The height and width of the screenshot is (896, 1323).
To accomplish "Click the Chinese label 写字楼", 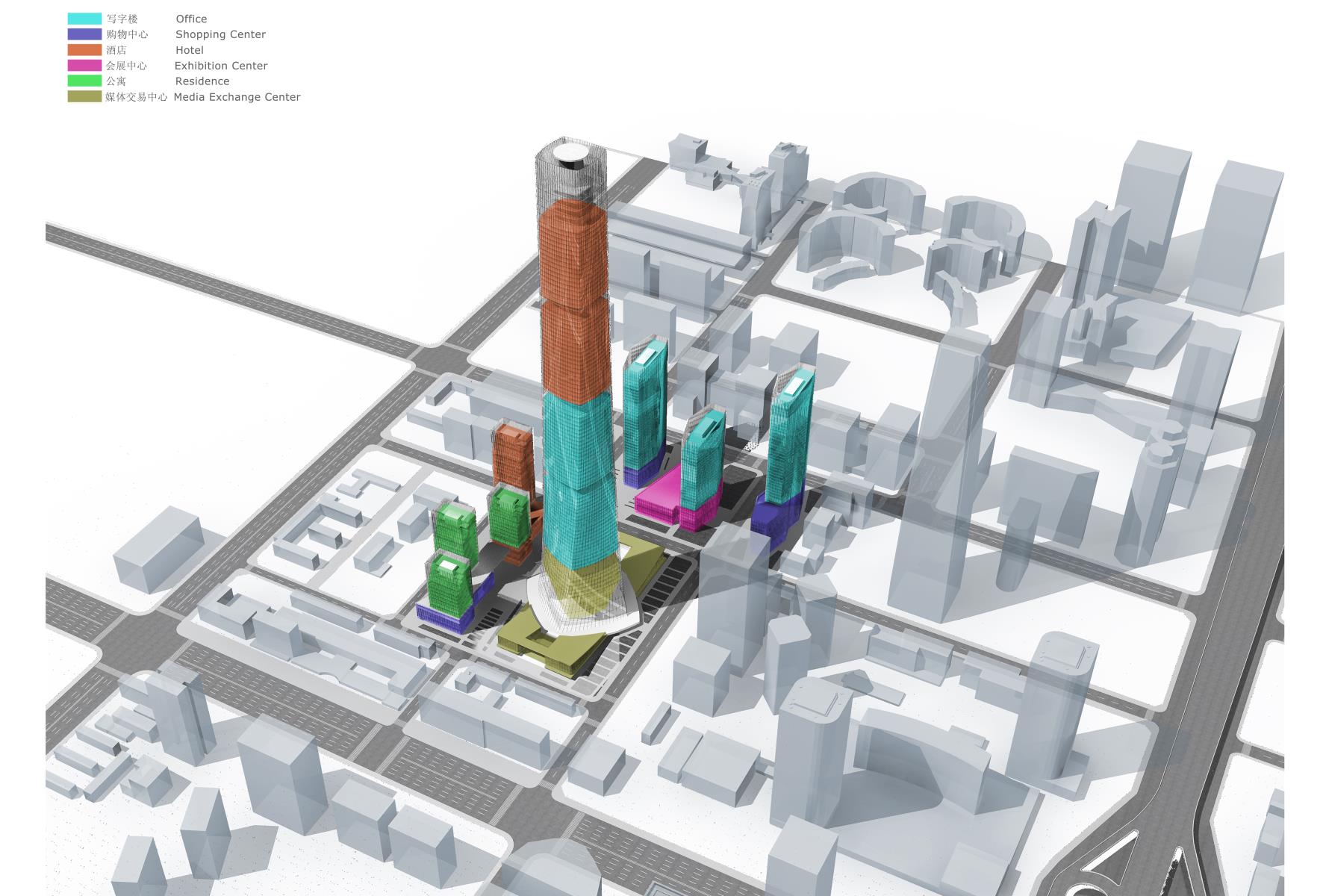I will [122, 19].
